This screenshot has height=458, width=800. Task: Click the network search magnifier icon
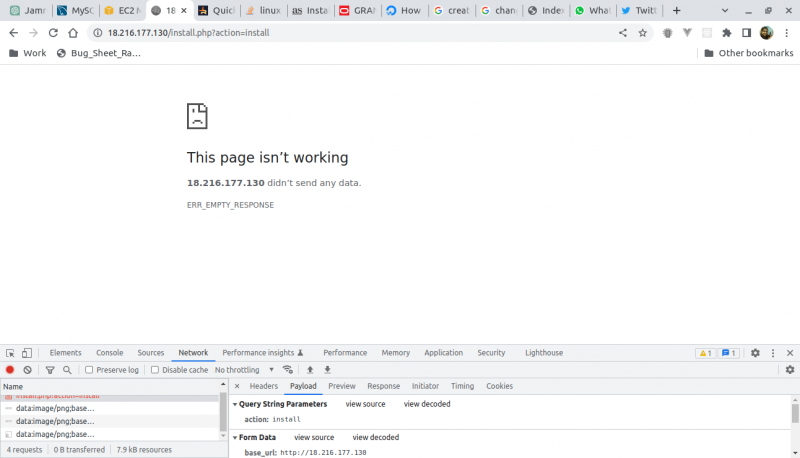point(68,370)
